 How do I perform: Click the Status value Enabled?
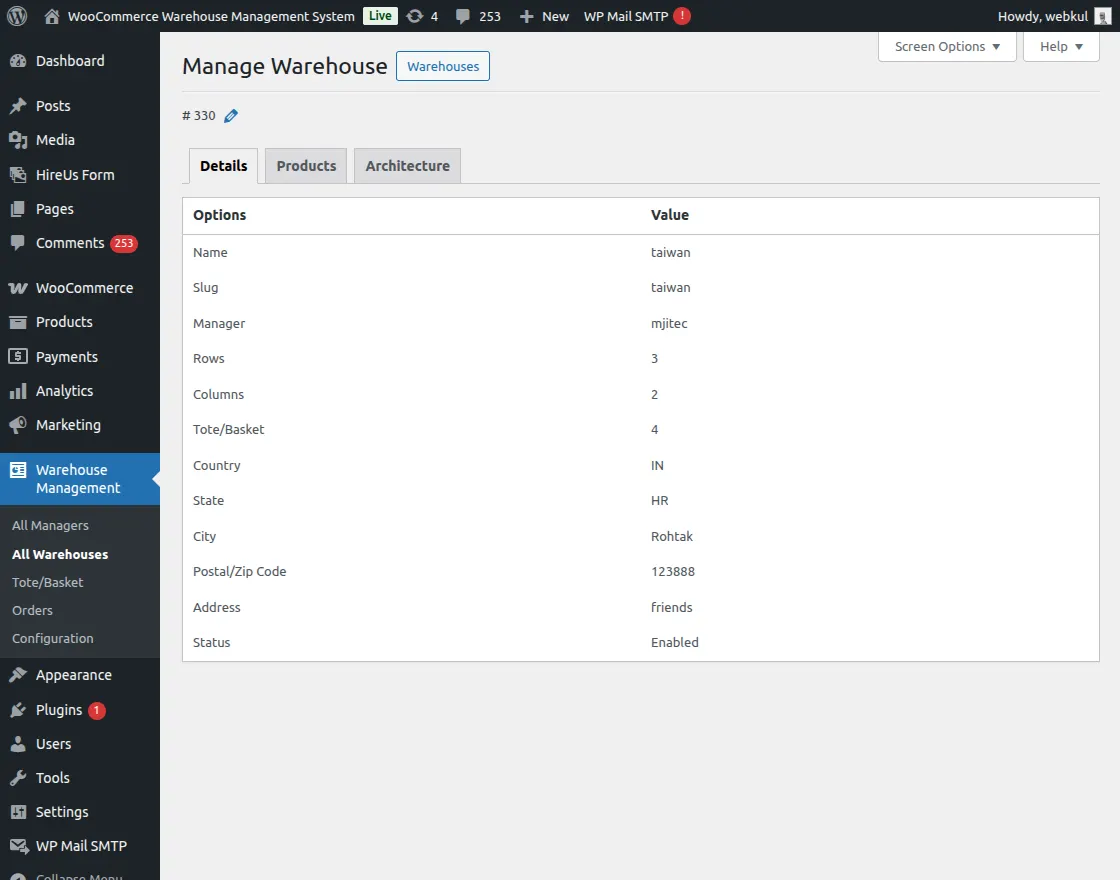(x=674, y=642)
